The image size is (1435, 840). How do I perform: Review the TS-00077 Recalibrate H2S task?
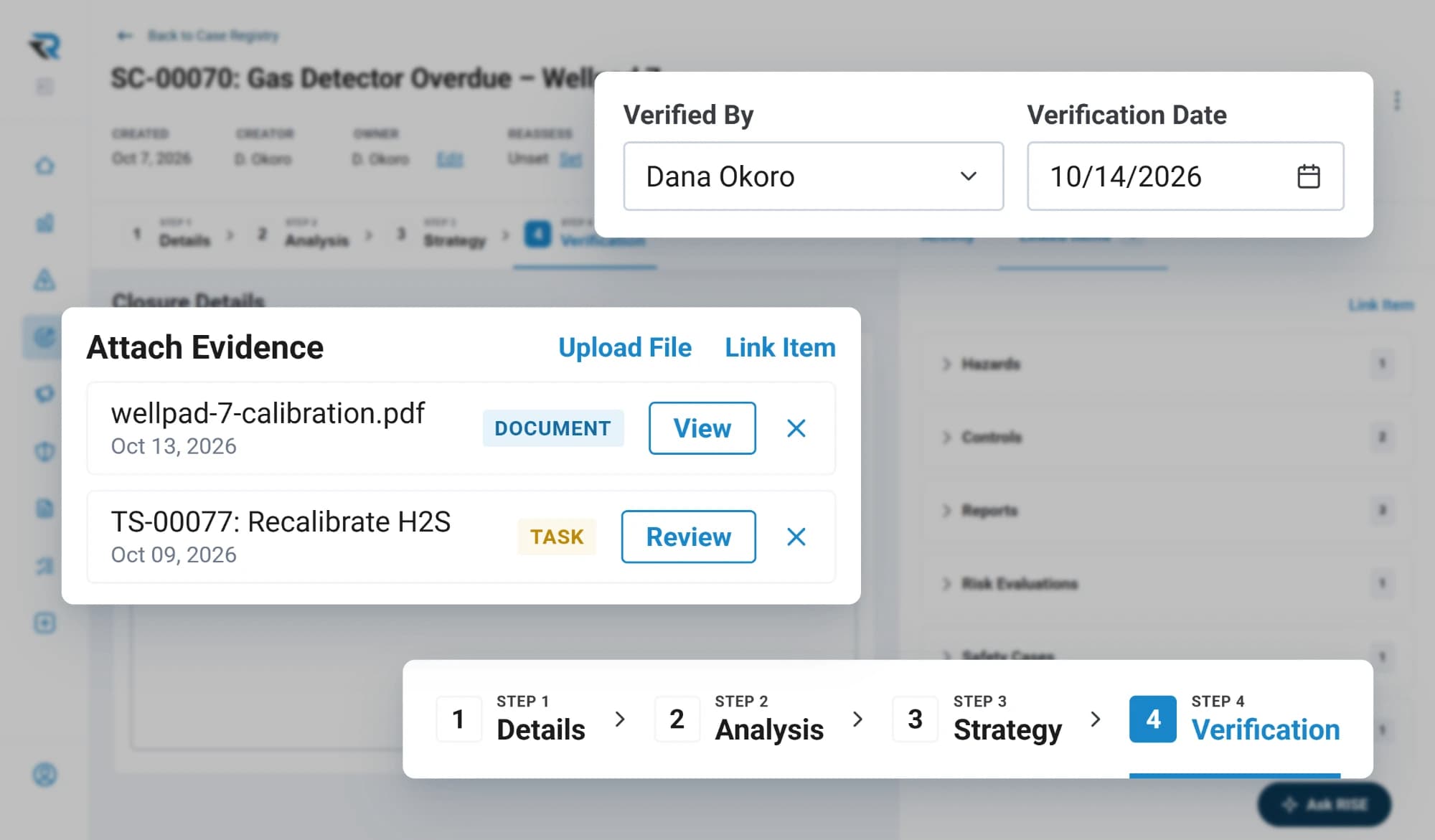[688, 537]
